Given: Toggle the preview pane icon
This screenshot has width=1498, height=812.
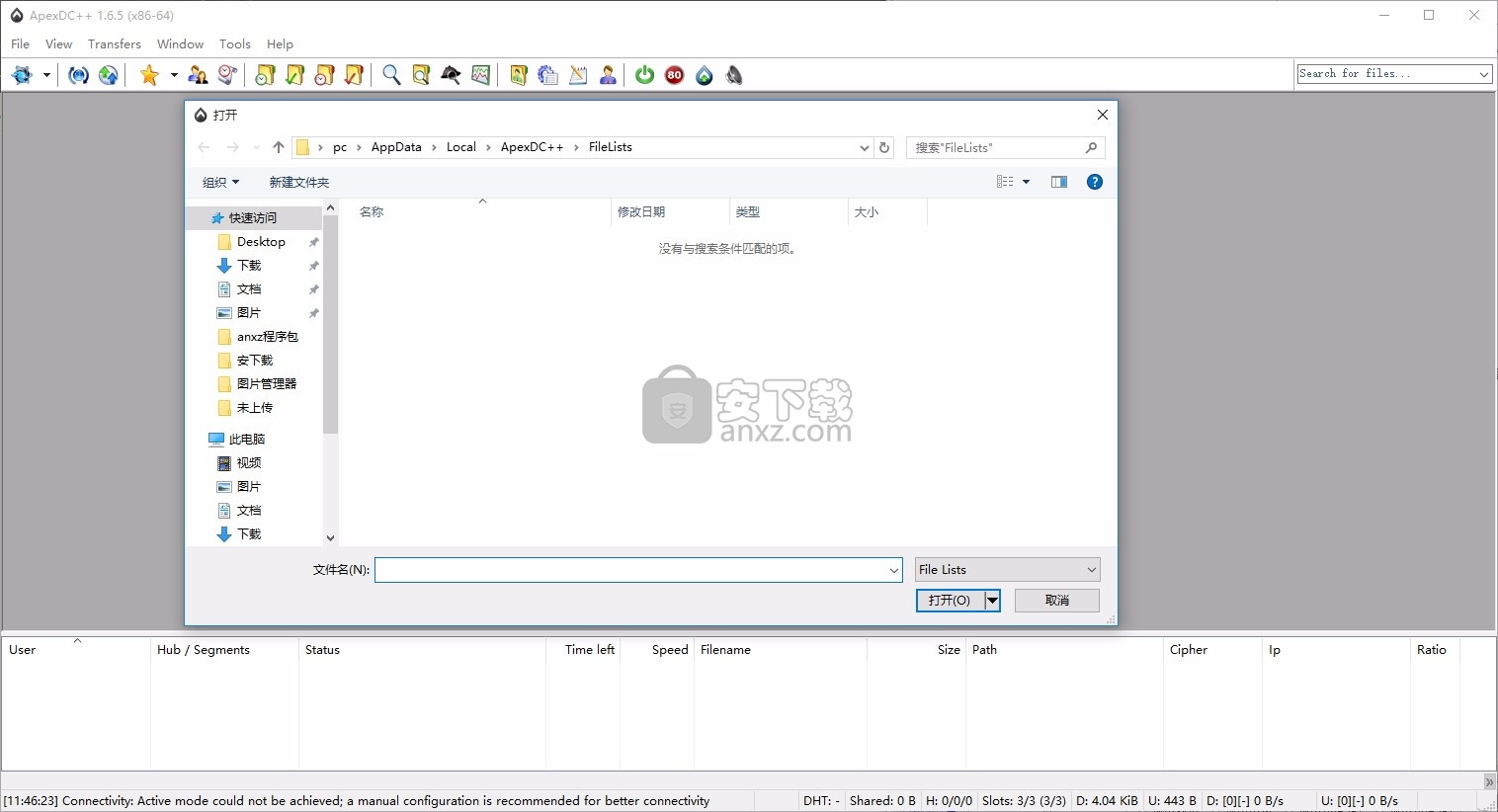Looking at the screenshot, I should (1059, 182).
